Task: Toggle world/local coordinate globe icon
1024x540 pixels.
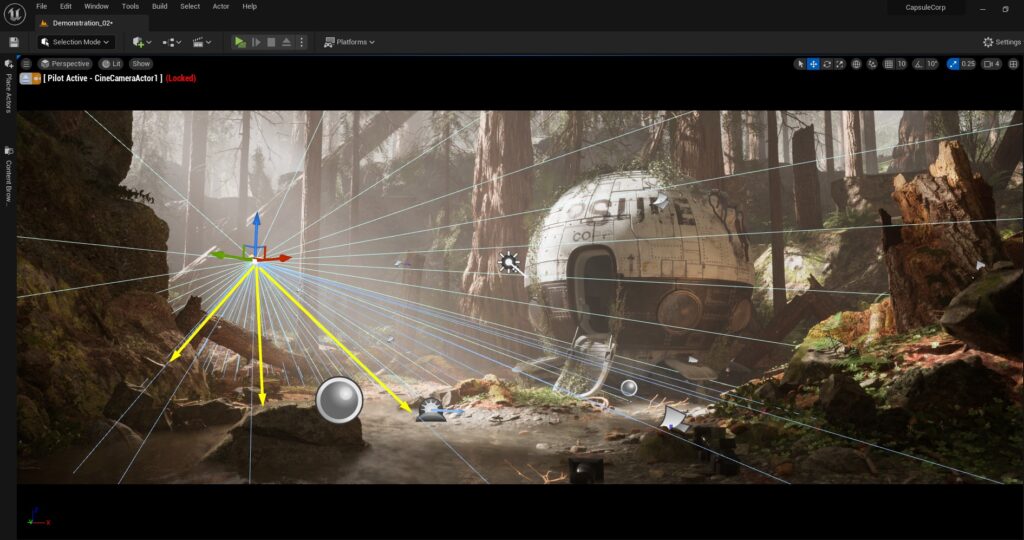Action: [856, 64]
